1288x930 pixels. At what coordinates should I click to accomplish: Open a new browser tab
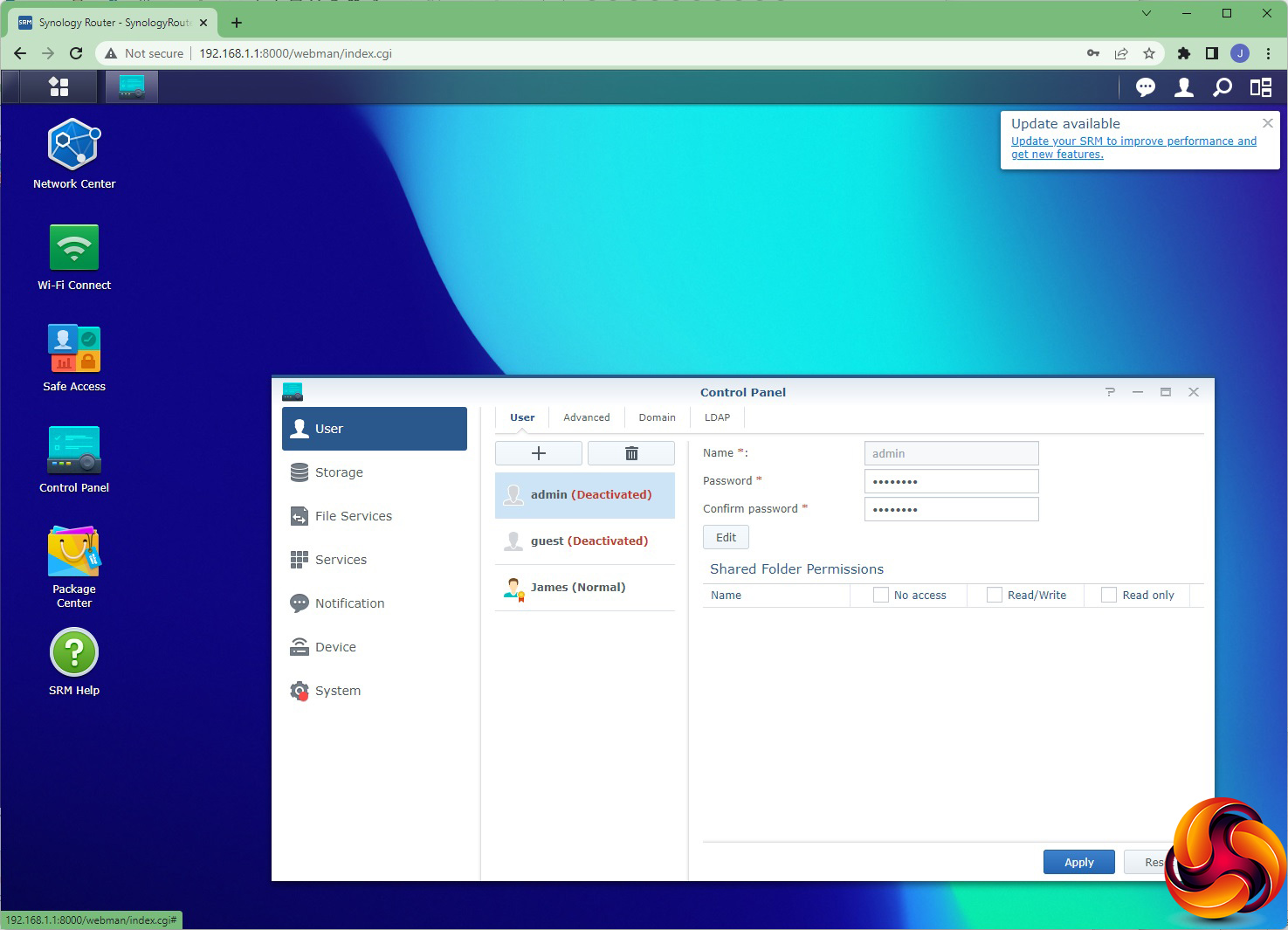[237, 23]
